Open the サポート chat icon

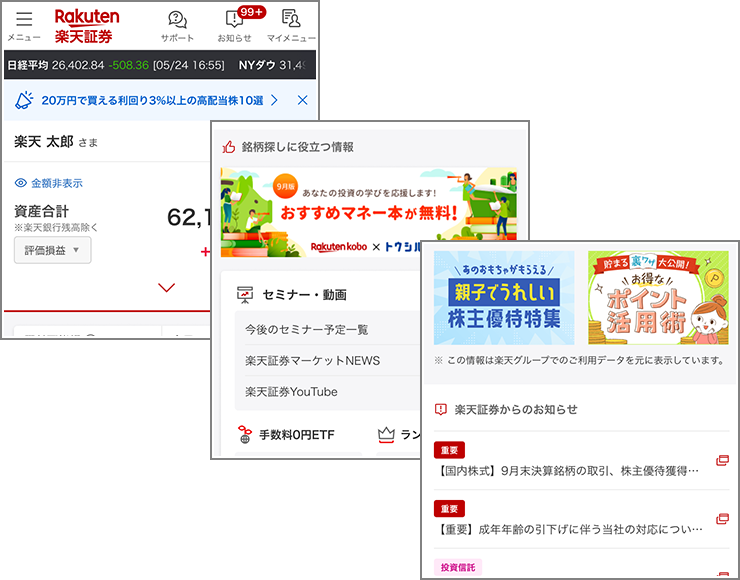pos(177,20)
